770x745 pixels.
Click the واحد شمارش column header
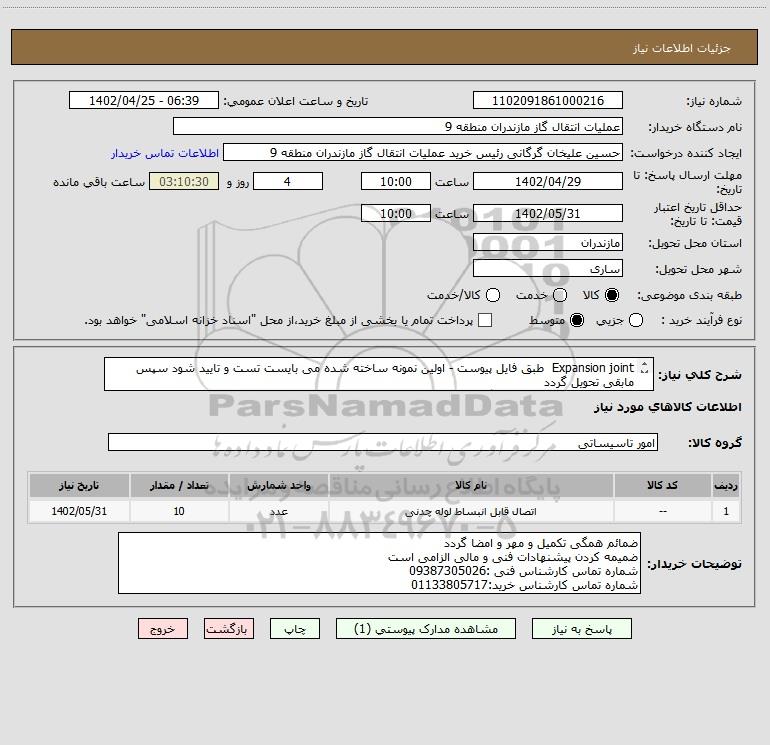[278, 486]
